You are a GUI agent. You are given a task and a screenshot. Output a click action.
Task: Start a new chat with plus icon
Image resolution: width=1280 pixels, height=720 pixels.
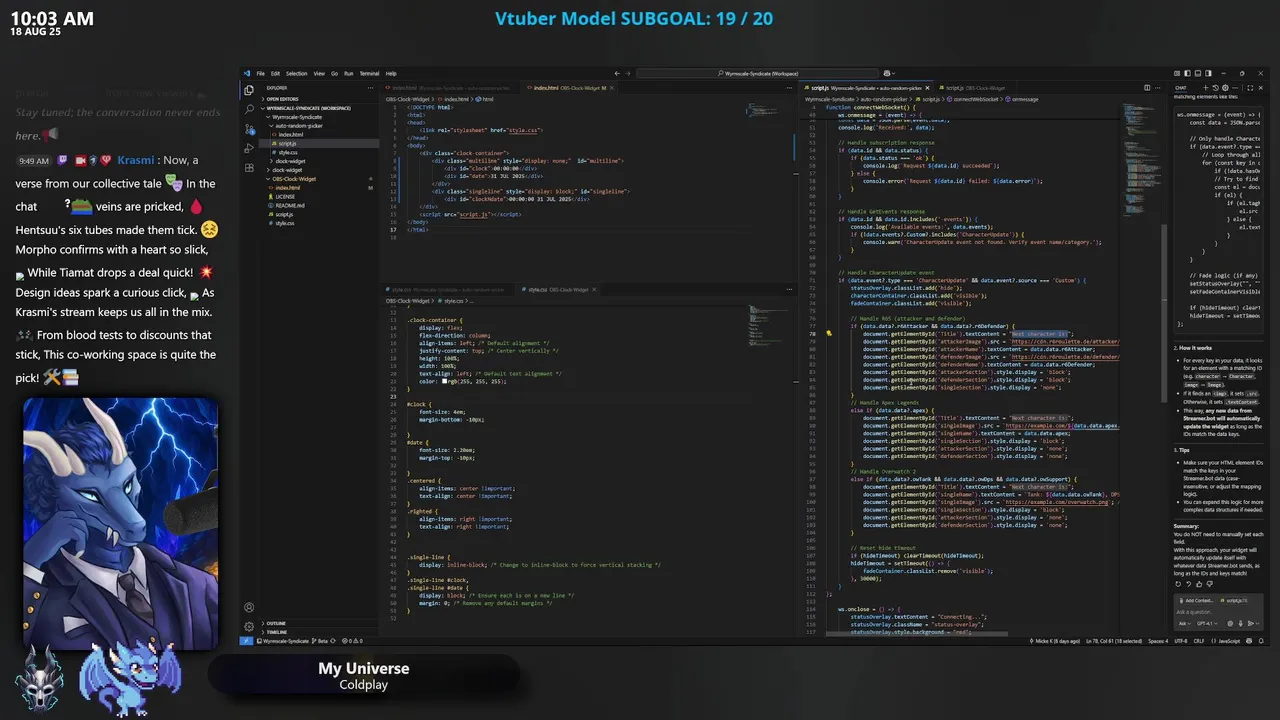click(1206, 88)
